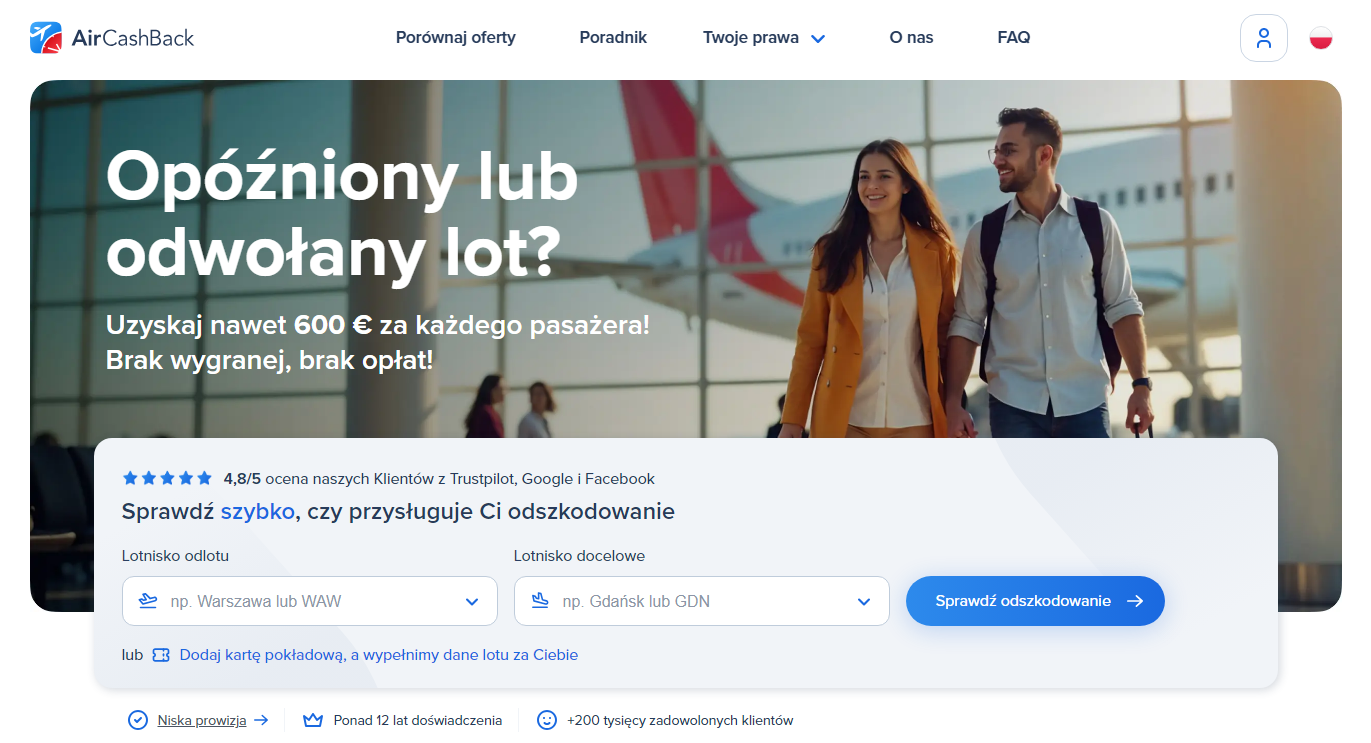
Task: Click the departing plane icon in the departure field
Action: tap(148, 601)
